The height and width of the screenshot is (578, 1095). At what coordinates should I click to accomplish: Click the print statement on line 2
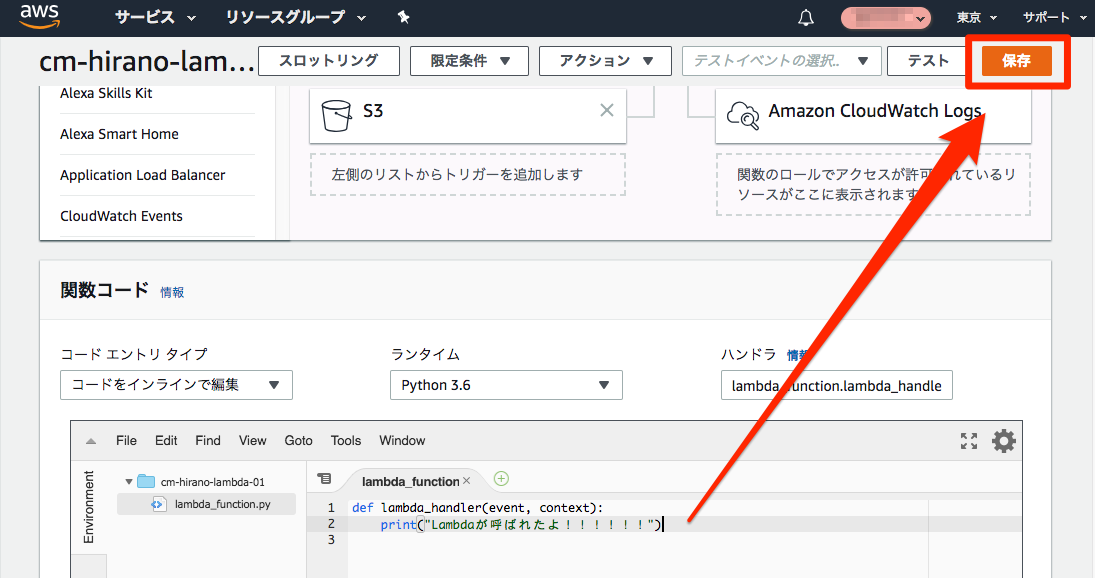[521, 524]
